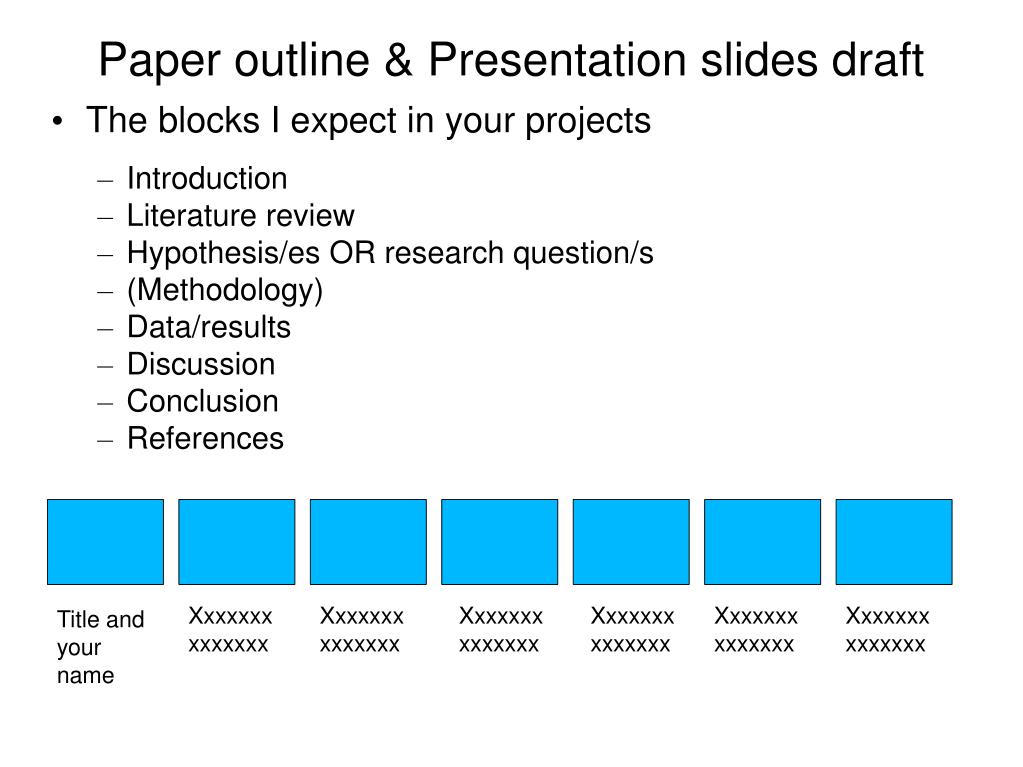Select the second blue box from the left
Viewport: 1023px width, 767px height.
tap(237, 542)
